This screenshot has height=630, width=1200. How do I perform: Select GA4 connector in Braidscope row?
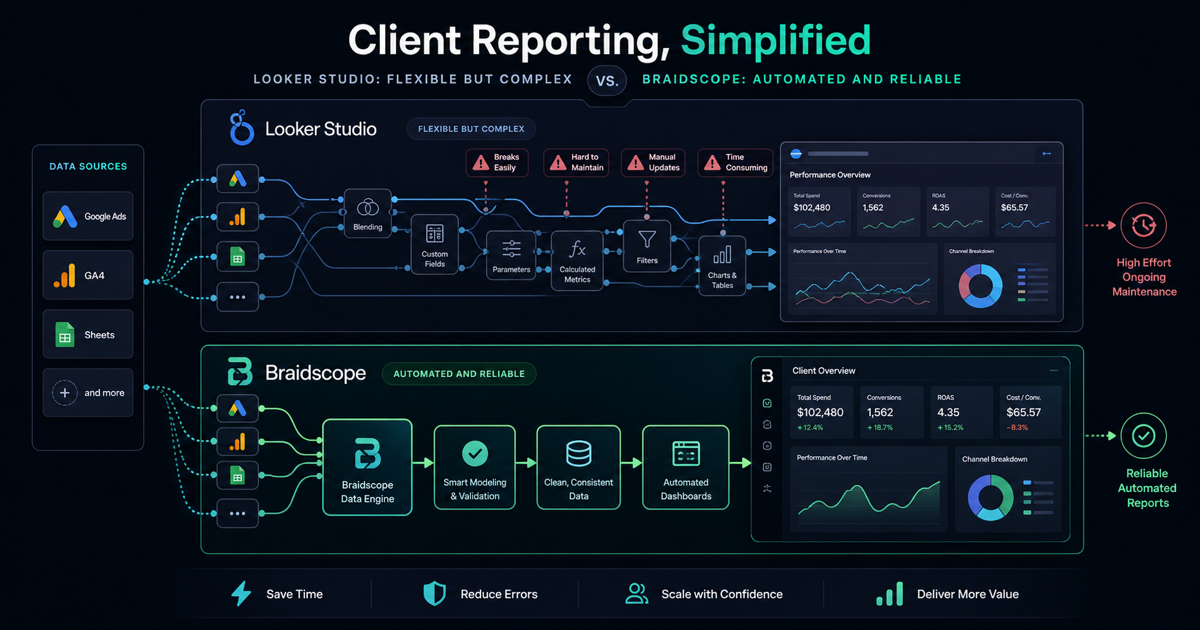pyautogui.click(x=238, y=441)
